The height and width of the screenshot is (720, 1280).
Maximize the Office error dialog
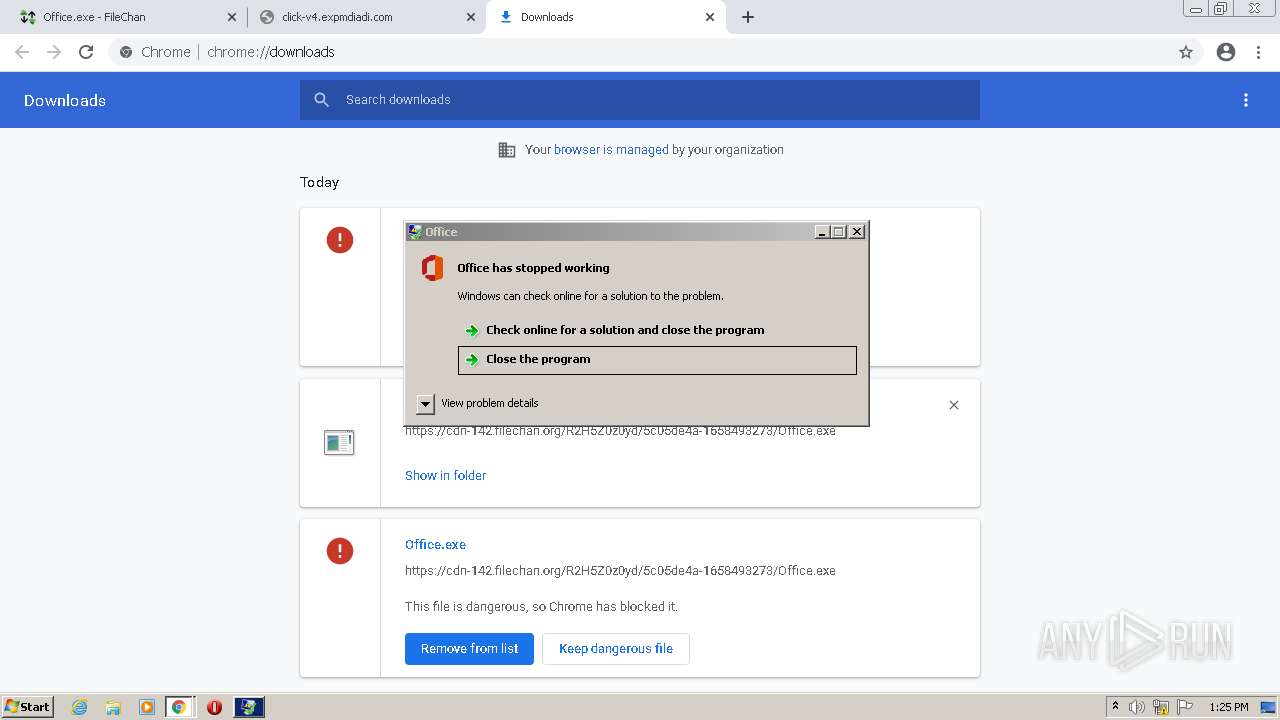point(839,232)
